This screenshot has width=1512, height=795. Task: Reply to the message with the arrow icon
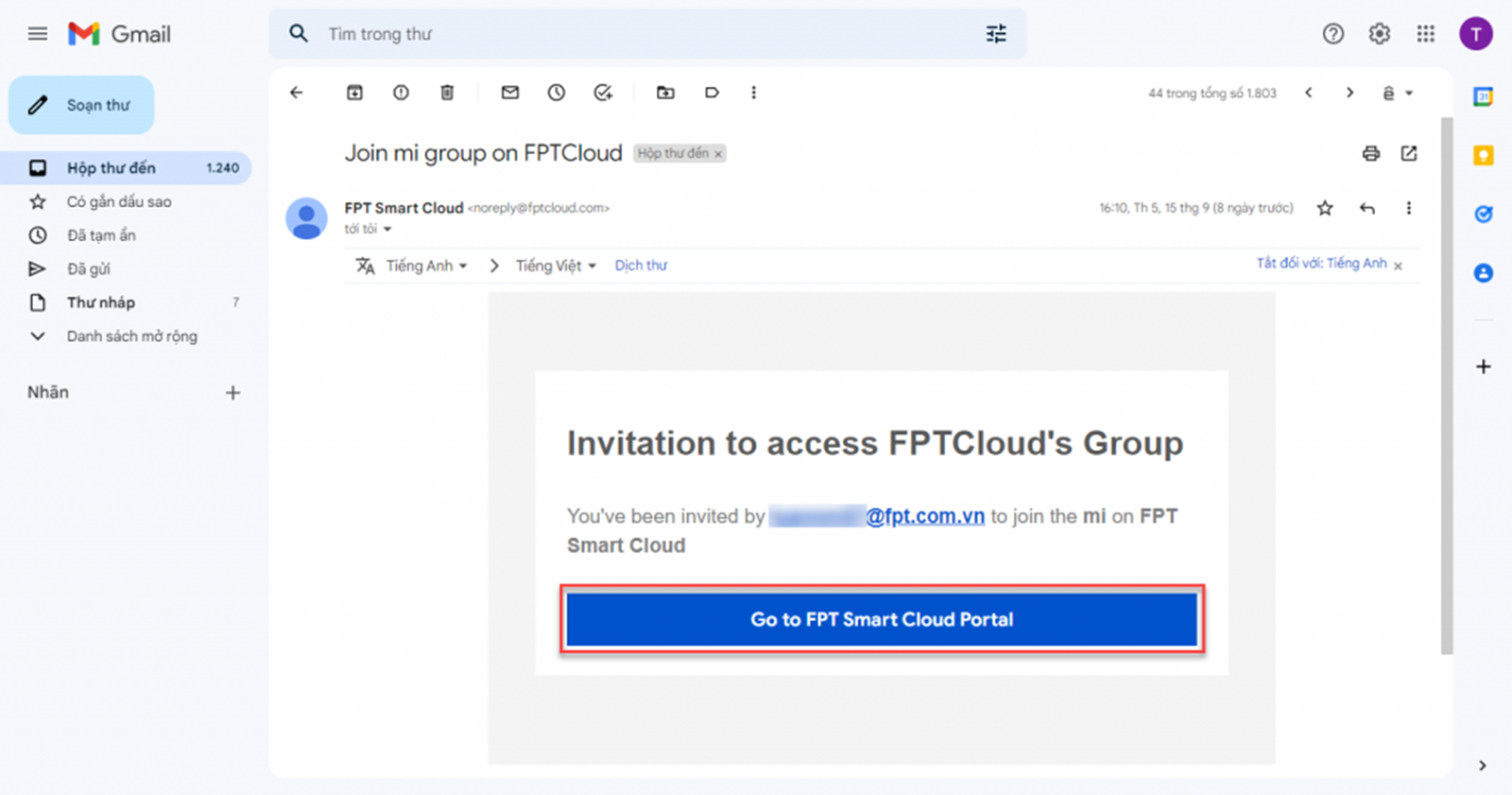click(x=1366, y=208)
